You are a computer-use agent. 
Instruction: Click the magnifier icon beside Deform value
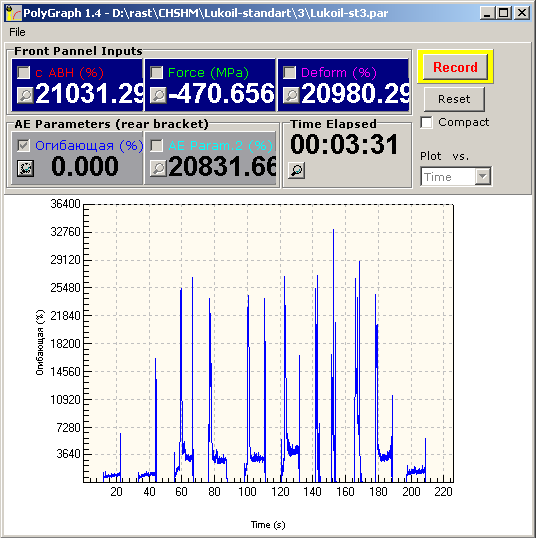(x=291, y=95)
